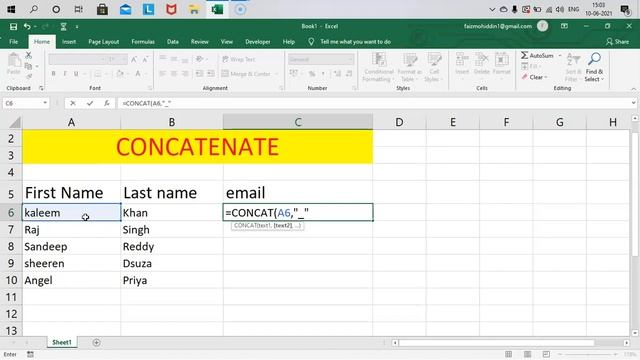The image size is (640, 360).
Task: Open the Number Format General dropdown
Action: (x=321, y=60)
